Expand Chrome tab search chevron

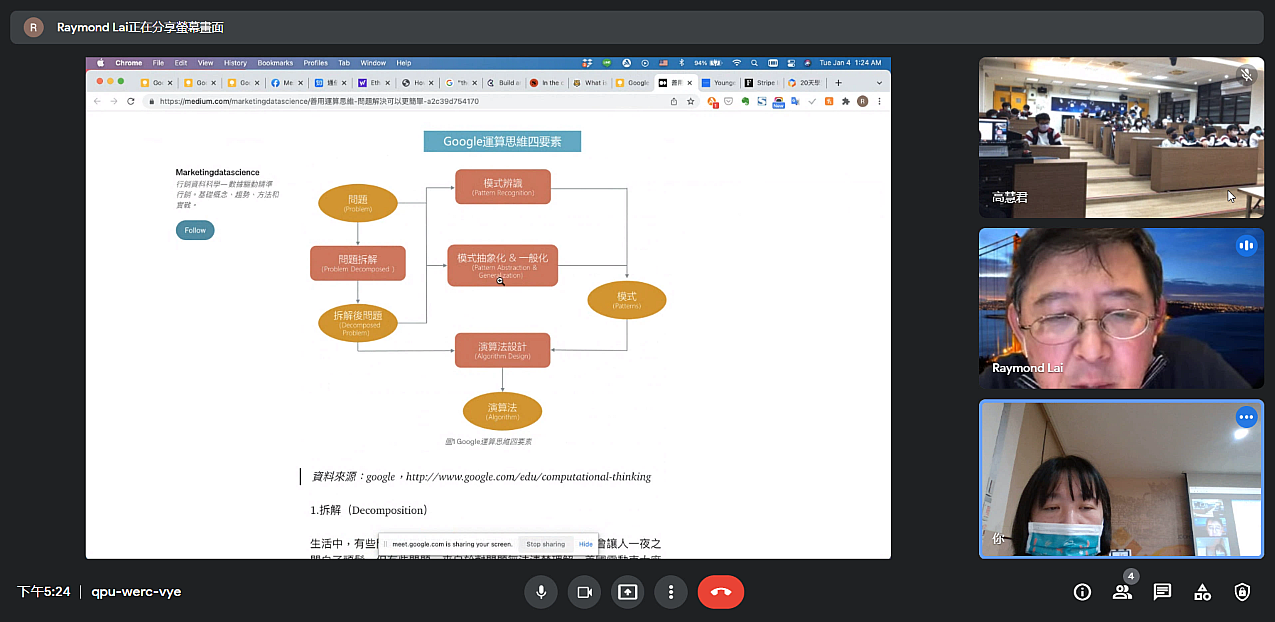(879, 83)
